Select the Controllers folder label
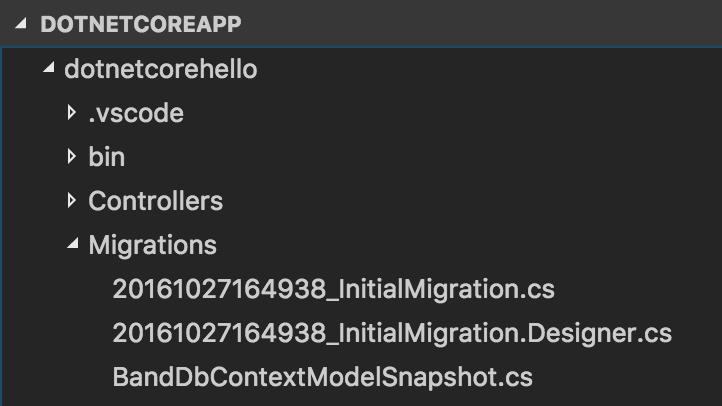The width and height of the screenshot is (722, 406). [156, 201]
